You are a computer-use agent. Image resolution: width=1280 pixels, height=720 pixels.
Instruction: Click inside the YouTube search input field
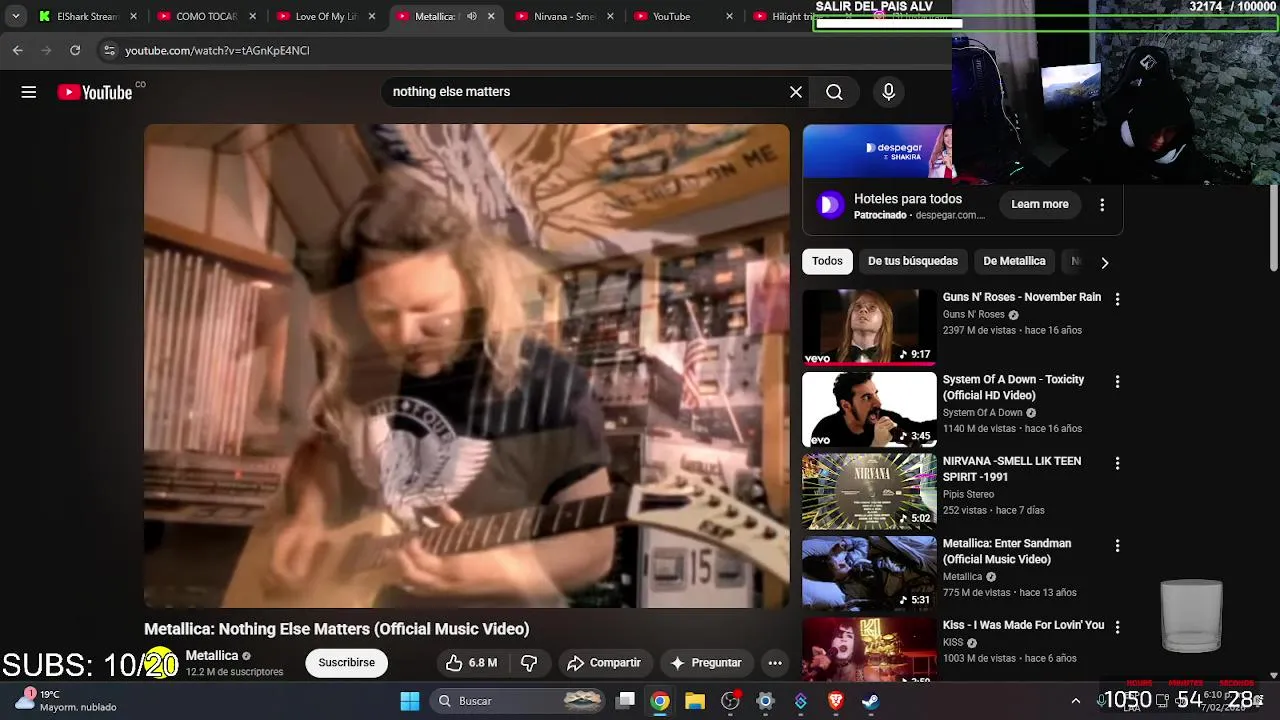pyautogui.click(x=585, y=92)
